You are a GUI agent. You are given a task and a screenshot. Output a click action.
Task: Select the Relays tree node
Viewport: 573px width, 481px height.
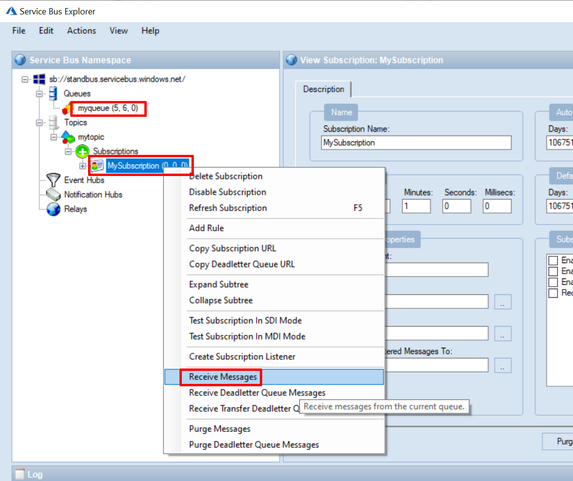76,209
